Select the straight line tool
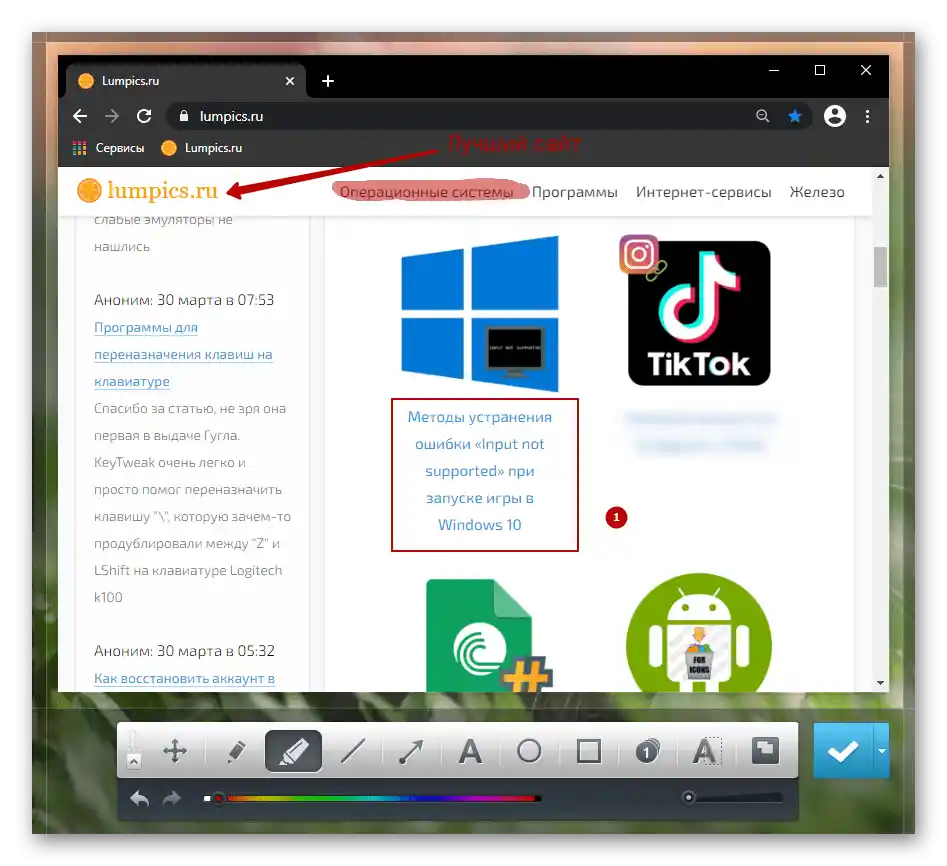947x866 pixels. click(x=353, y=751)
